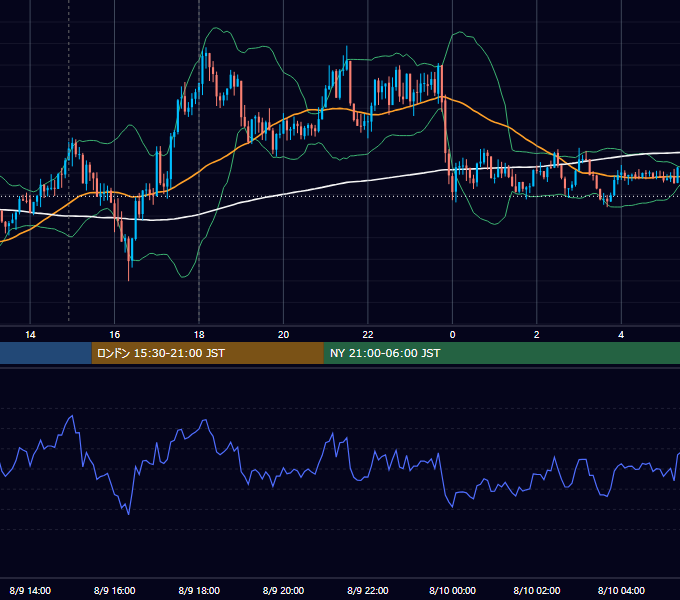
Task: Click the blue session bar before ロンドン
Action: (x=46, y=353)
